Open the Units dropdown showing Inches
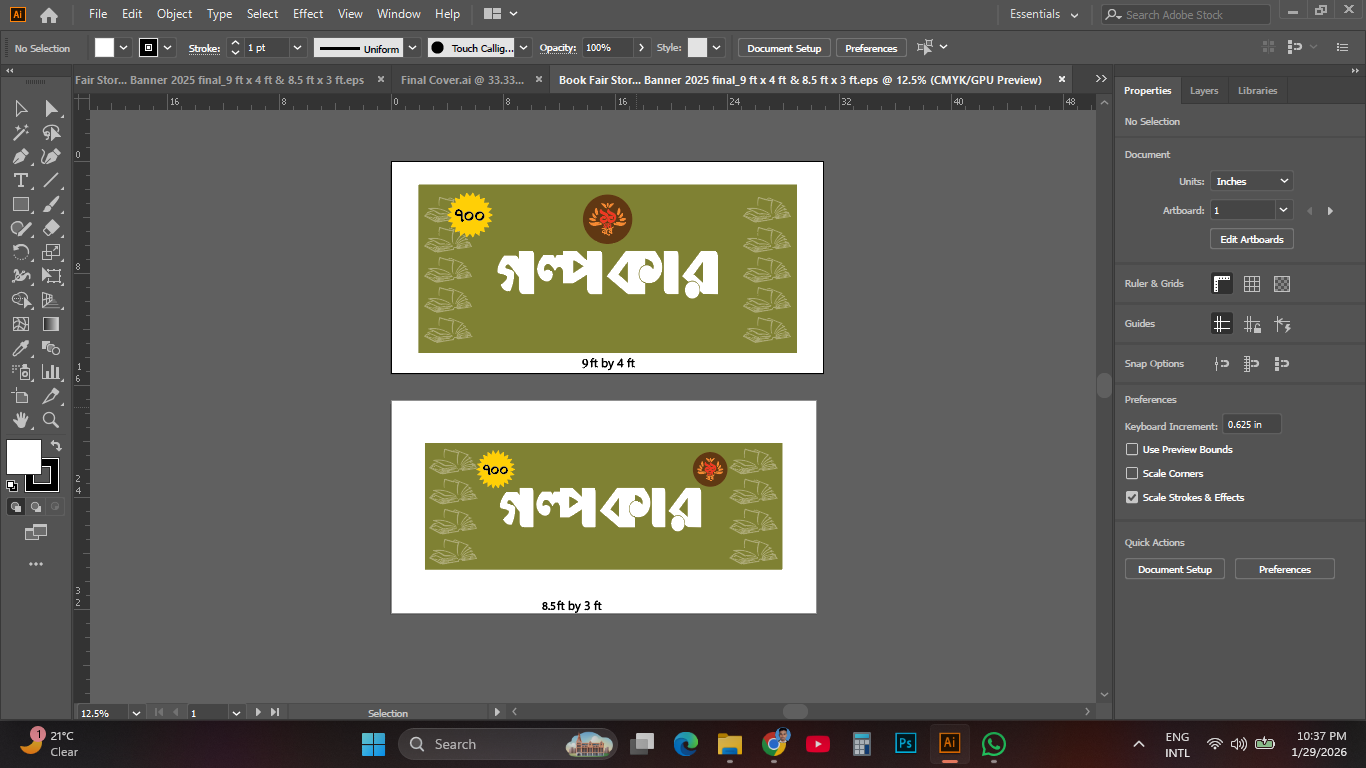Image resolution: width=1366 pixels, height=768 pixels. (x=1251, y=181)
